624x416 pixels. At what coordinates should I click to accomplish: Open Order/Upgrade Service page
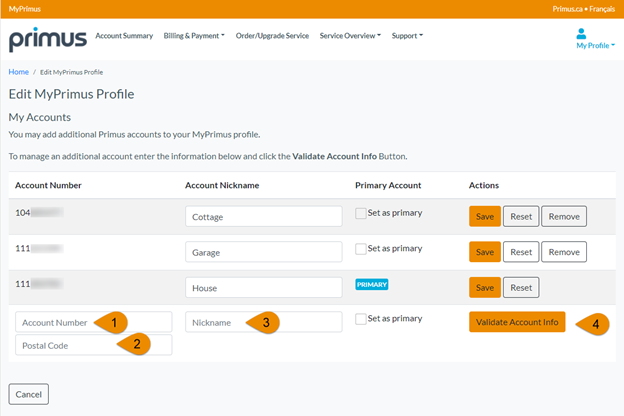[x=272, y=36]
